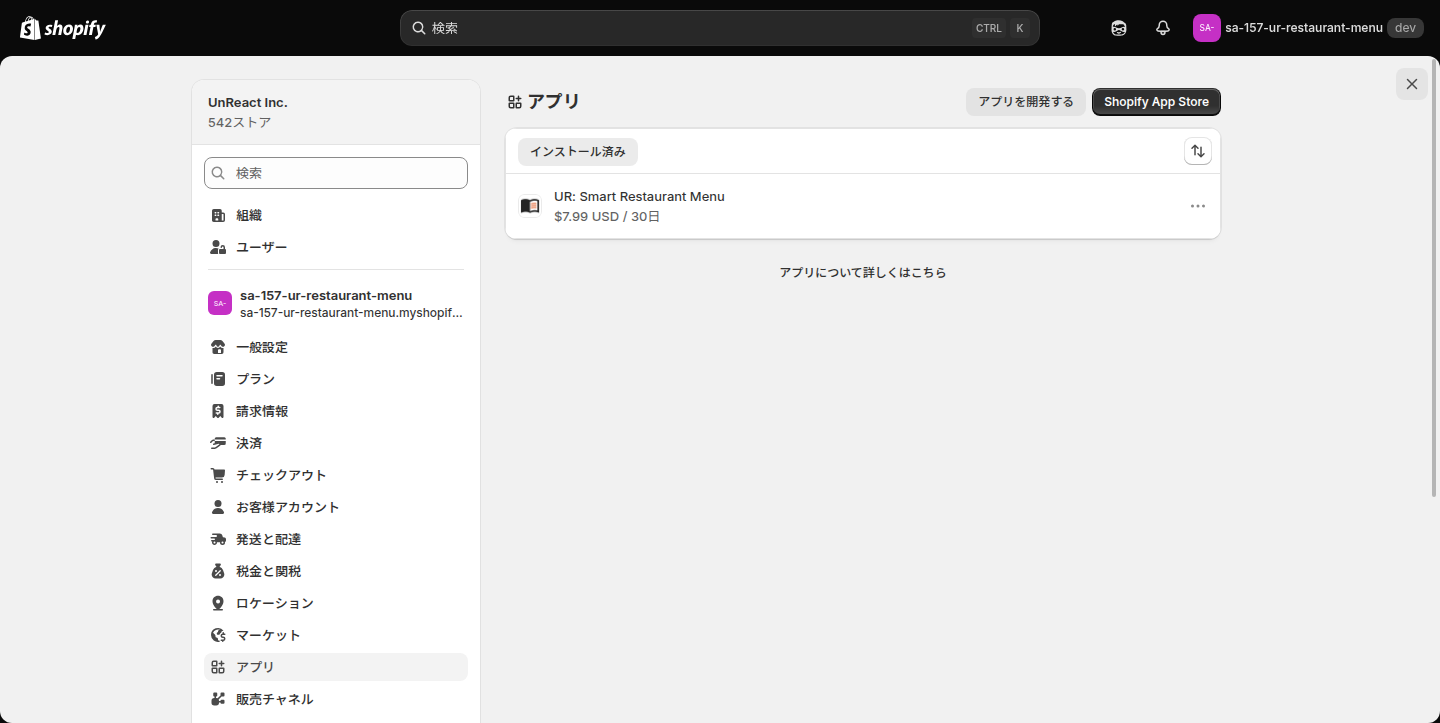Click the magnifier icon in settings search
This screenshot has width=1440, height=723.
[x=219, y=173]
